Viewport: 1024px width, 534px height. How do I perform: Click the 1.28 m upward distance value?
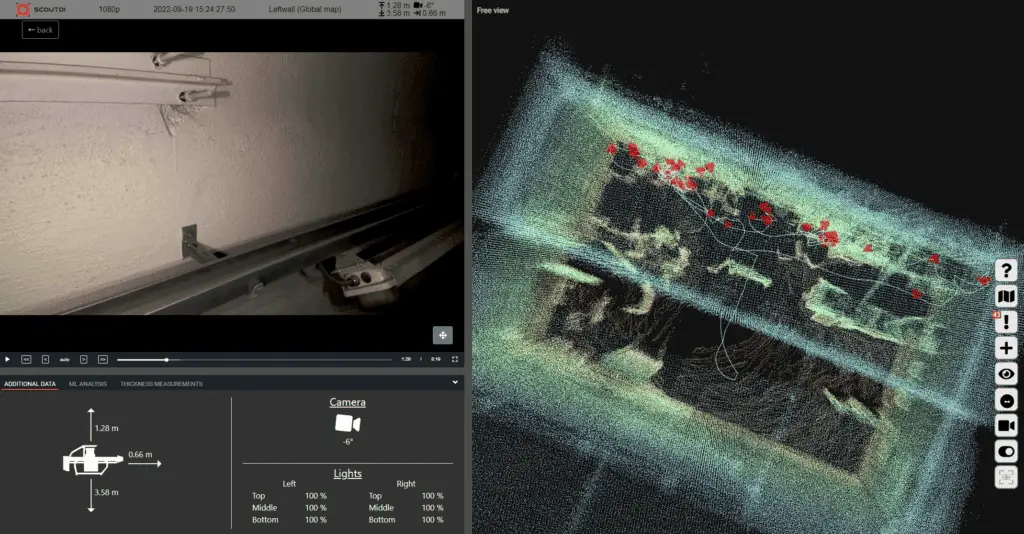106,428
